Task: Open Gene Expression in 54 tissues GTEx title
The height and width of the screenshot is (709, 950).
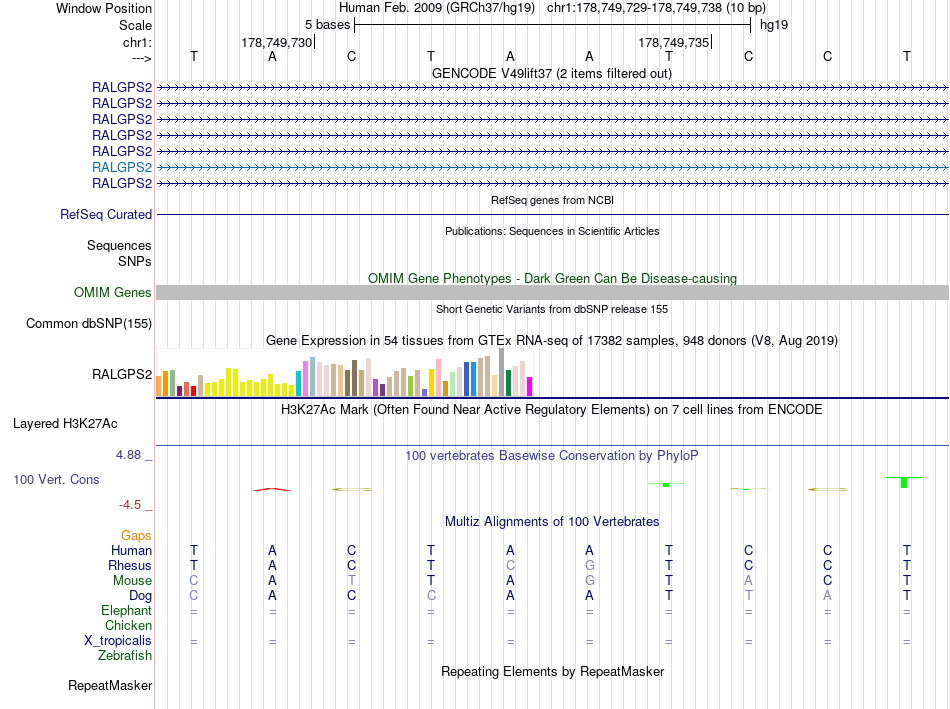Action: coord(552,341)
